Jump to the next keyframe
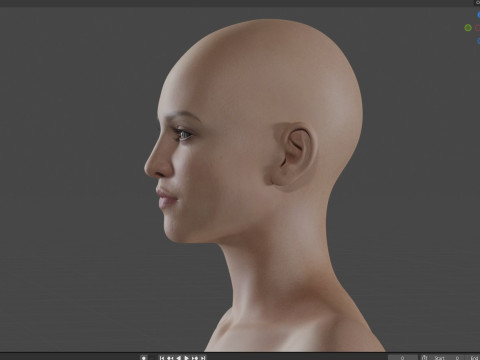Image resolution: width=480 pixels, height=360 pixels. coord(195,358)
